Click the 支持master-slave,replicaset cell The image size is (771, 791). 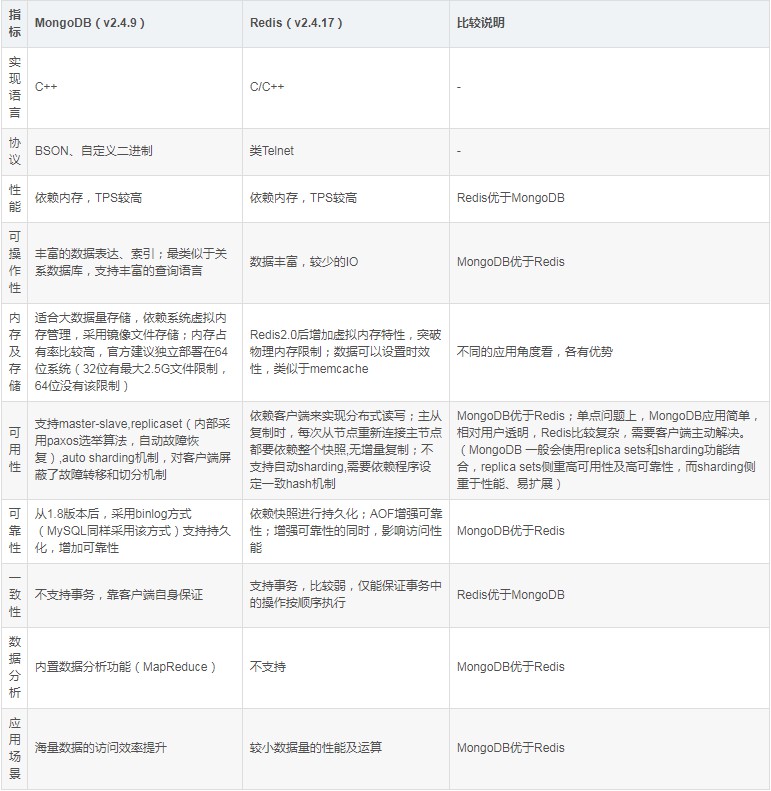pyautogui.click(x=133, y=449)
